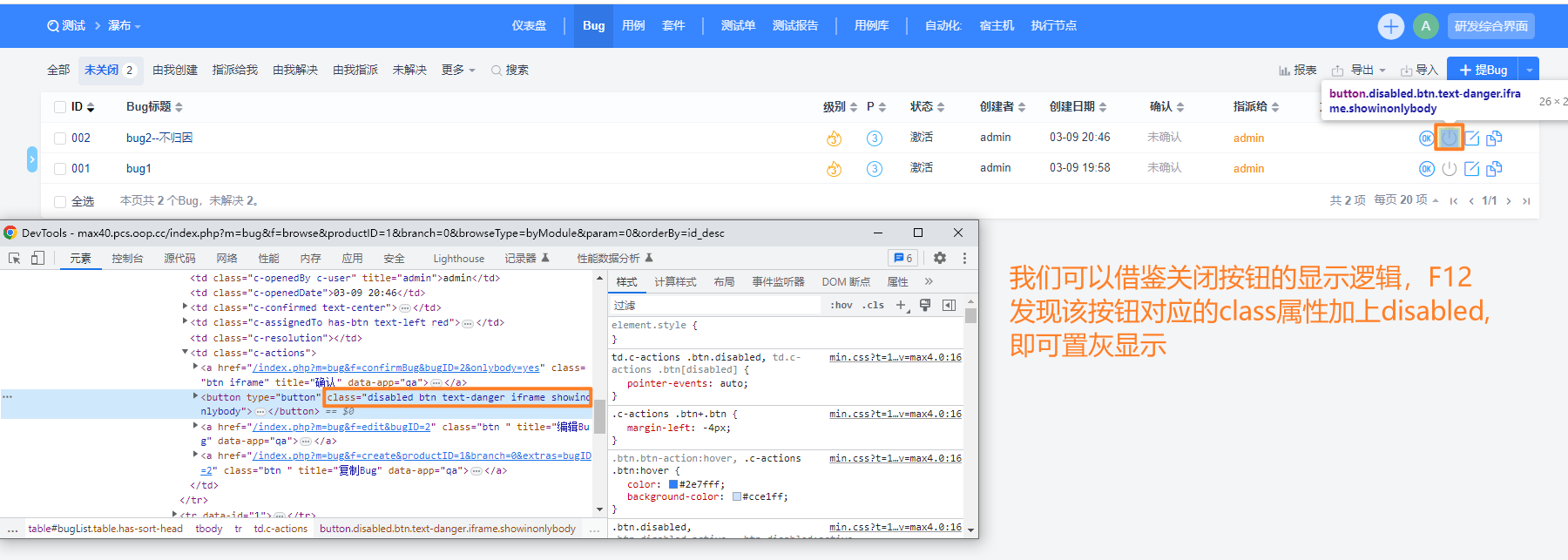Click the round plus icon in header
1568x560 pixels.
pyautogui.click(x=1390, y=26)
